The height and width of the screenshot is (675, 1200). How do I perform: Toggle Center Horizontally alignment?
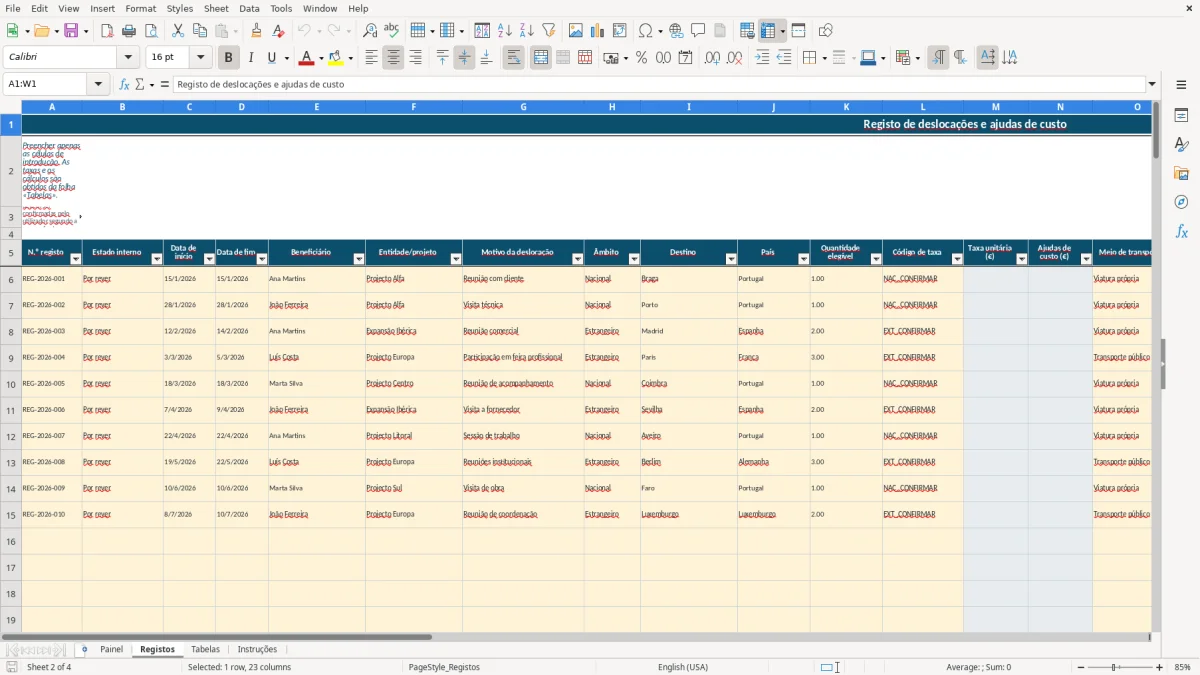(x=393, y=58)
